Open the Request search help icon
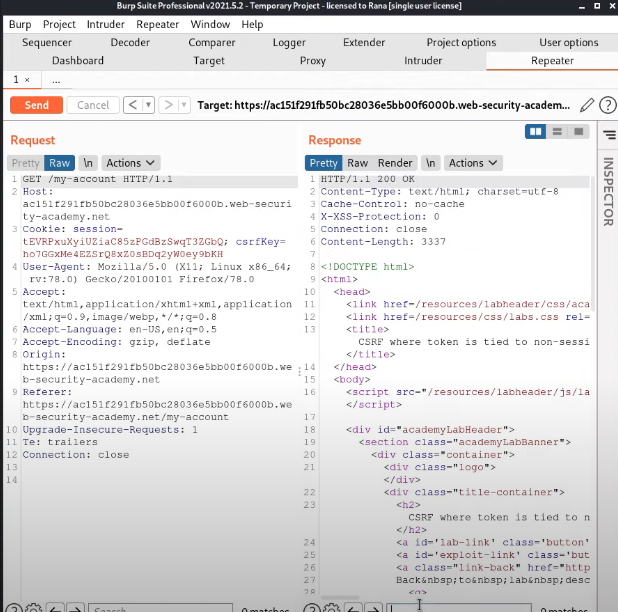618x612 pixels. [x=13, y=608]
